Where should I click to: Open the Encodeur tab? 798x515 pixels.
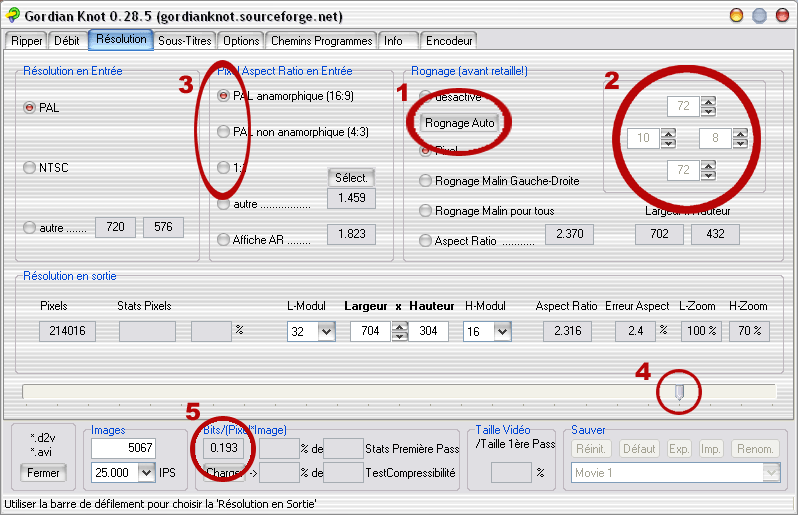(x=449, y=41)
